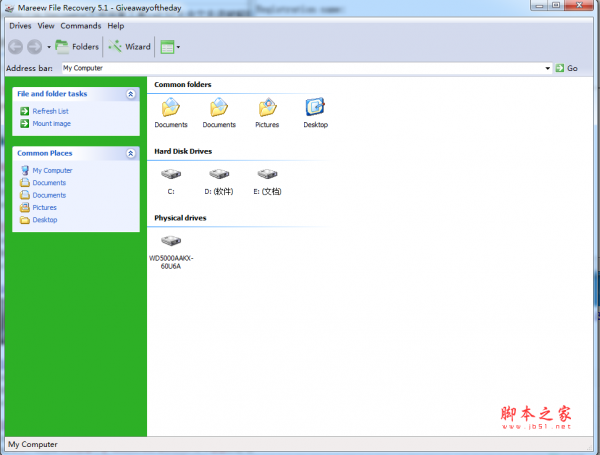
Task: Open first Documents link in Common Places
Action: pos(49,183)
